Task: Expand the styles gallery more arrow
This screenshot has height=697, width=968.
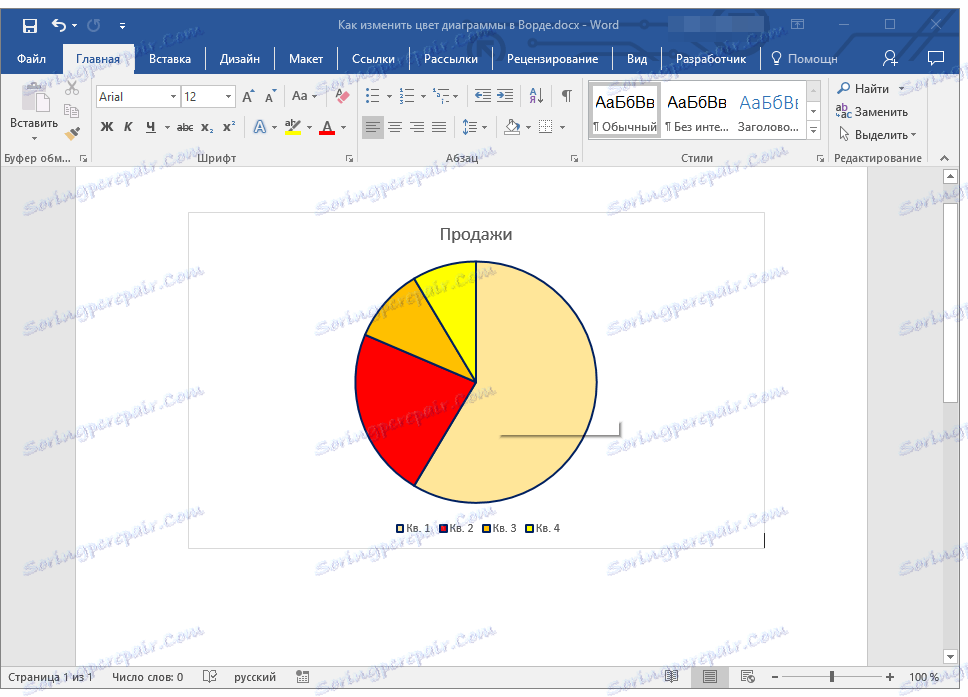Action: [x=814, y=130]
